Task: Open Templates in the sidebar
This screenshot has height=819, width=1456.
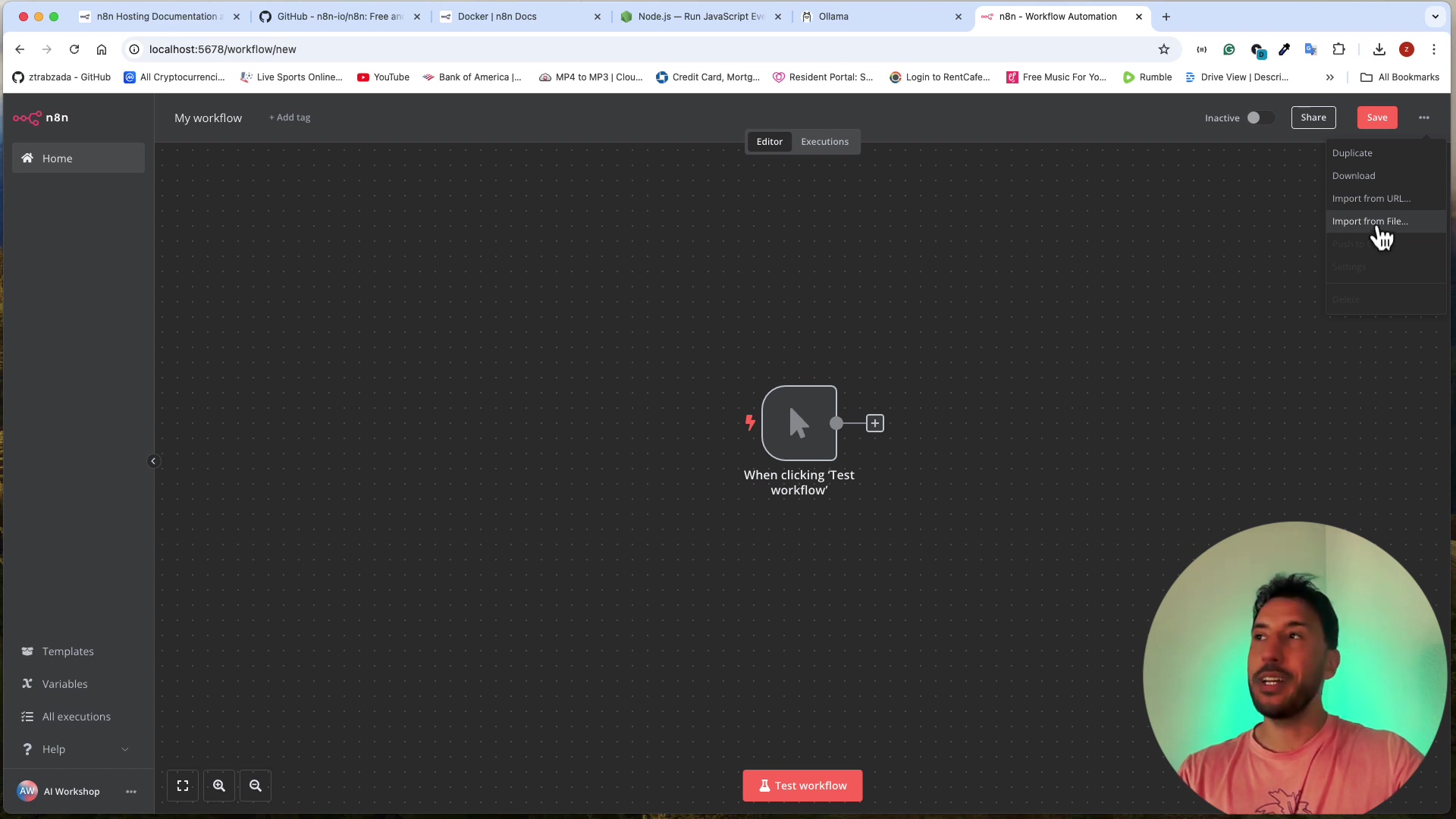Action: click(x=68, y=651)
